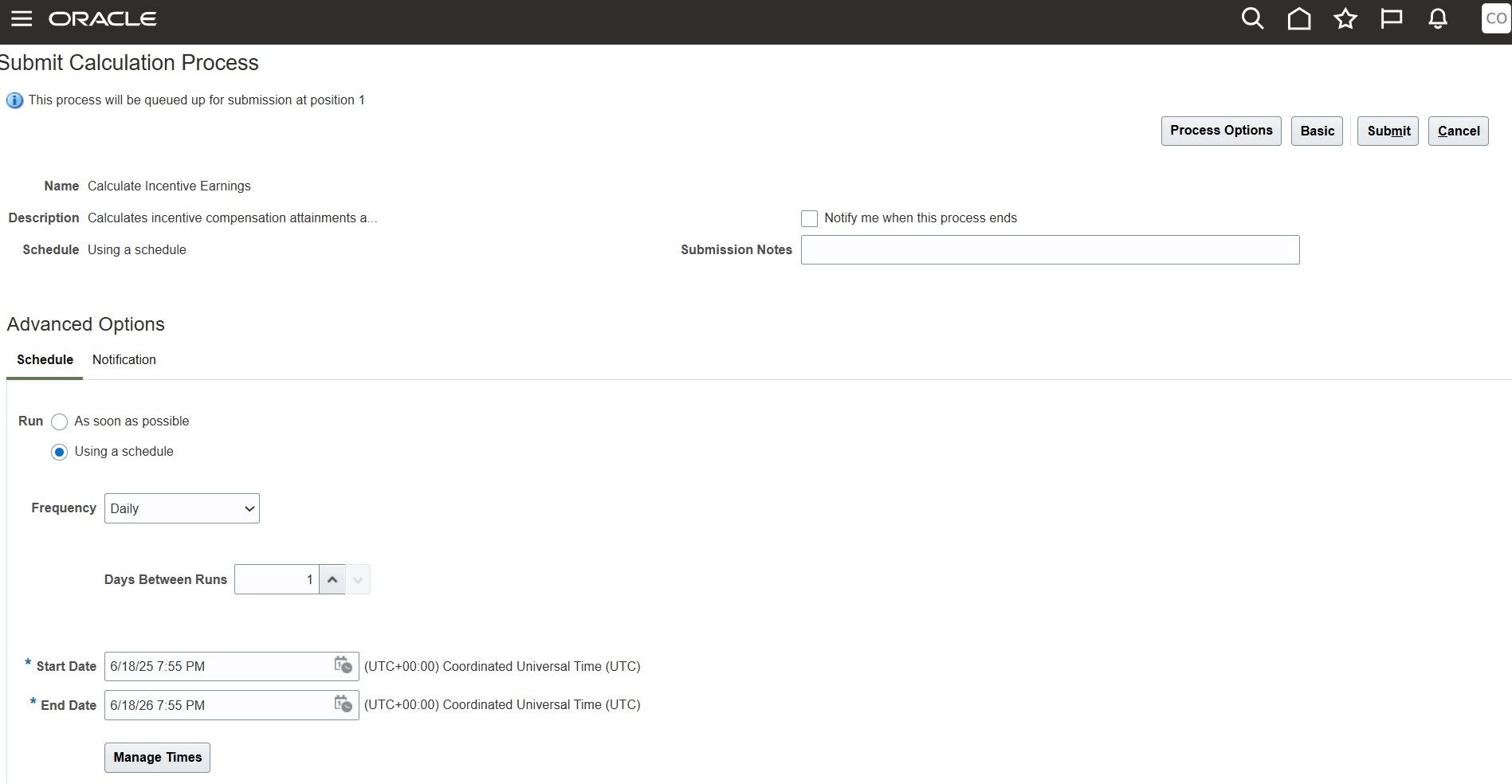Open the hamburger navigator menu

click(22, 19)
